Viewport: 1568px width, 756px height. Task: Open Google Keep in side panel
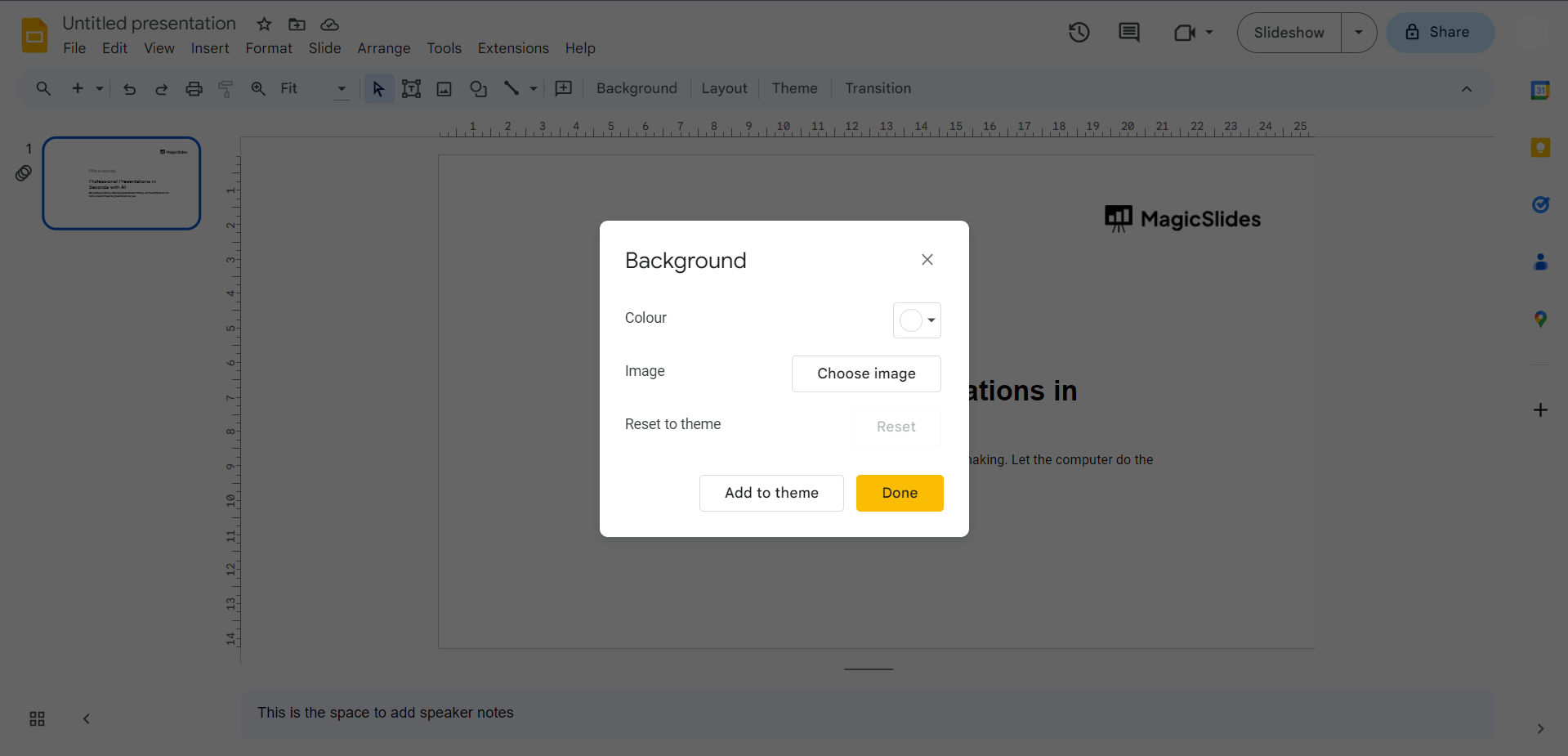(x=1540, y=148)
